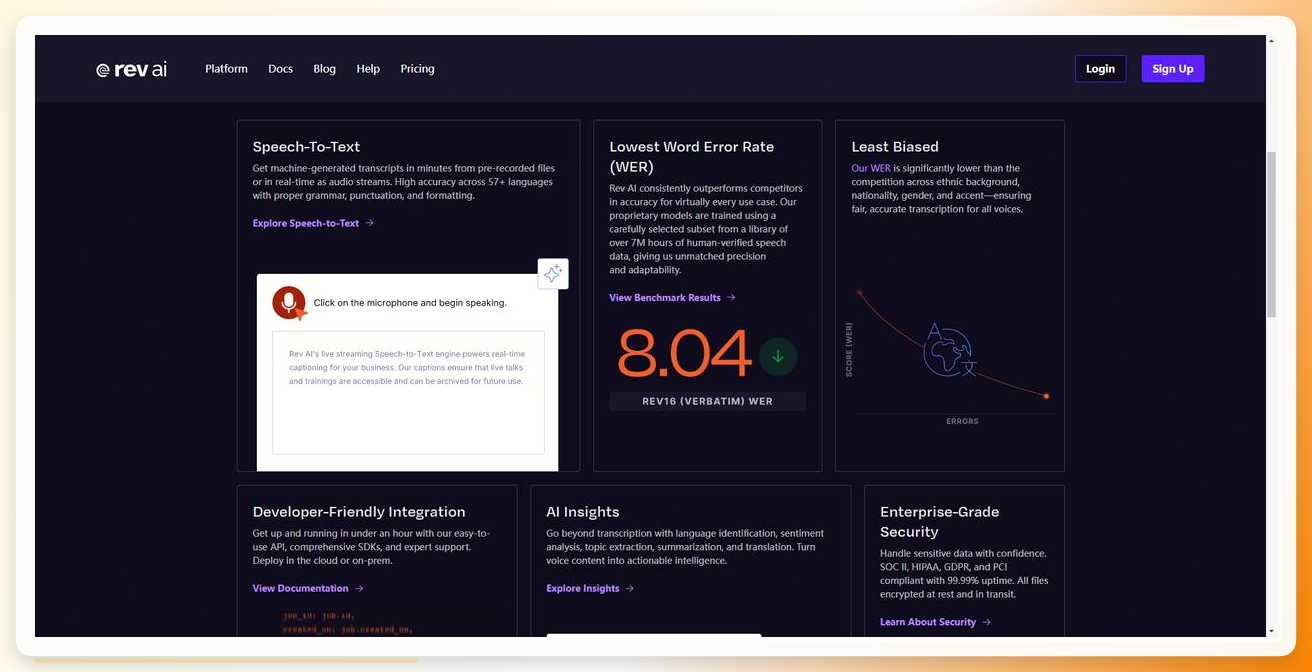Viewport: 1312px width, 672px height.
Task: Click the red microphone icon
Action: [x=289, y=302]
